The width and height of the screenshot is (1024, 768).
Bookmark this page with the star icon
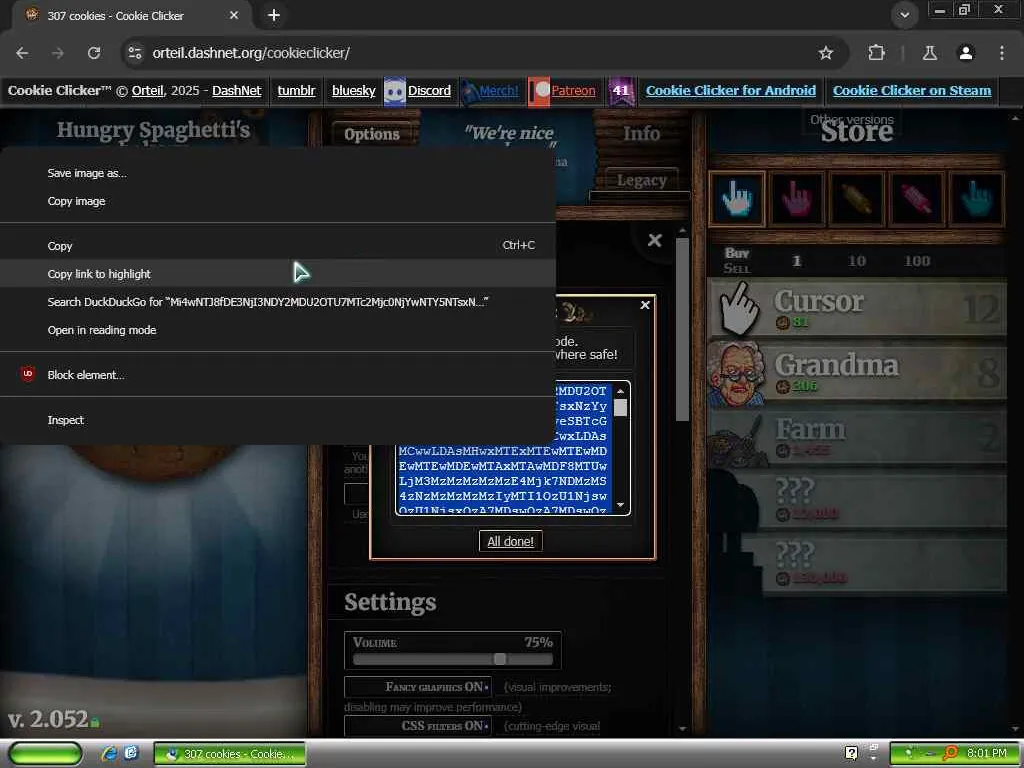pyautogui.click(x=825, y=53)
